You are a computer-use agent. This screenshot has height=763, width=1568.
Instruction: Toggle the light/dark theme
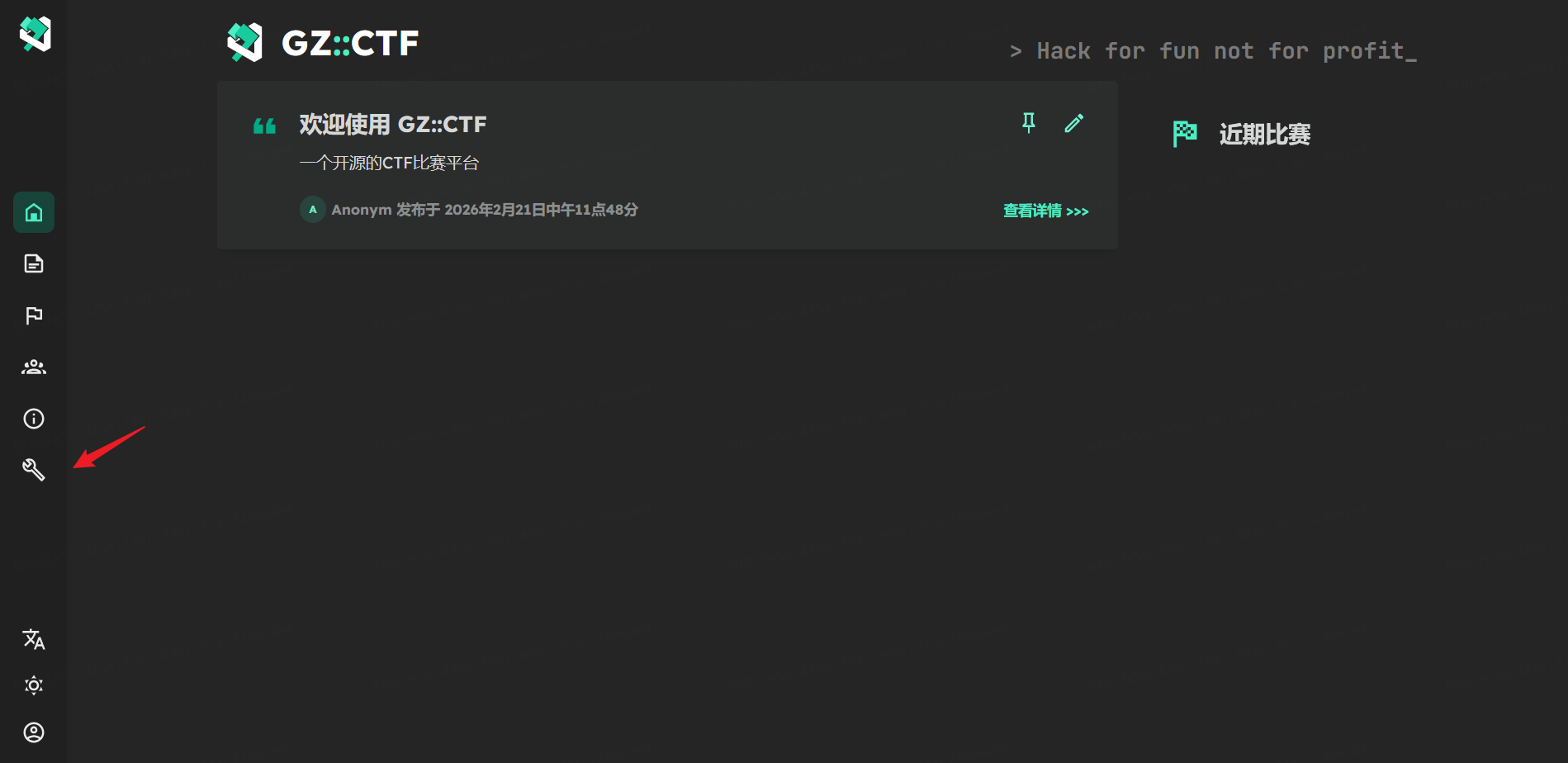point(34,685)
